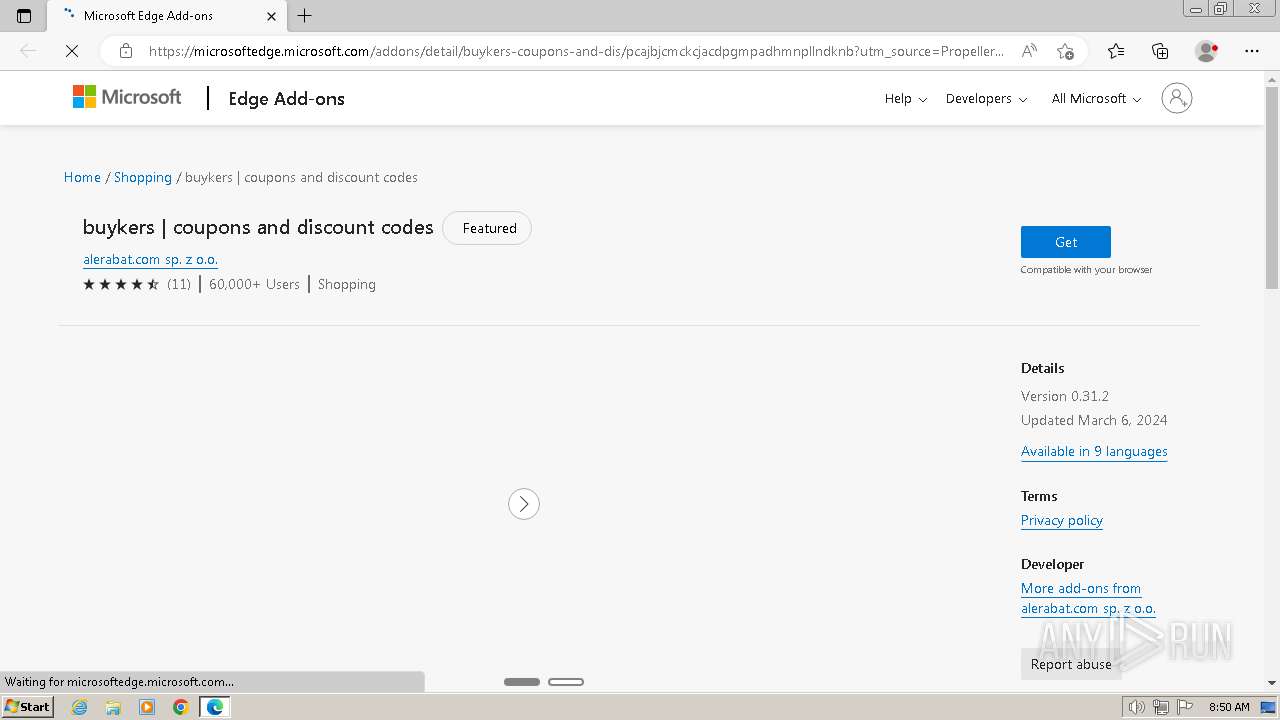The image size is (1280, 720).
Task: Show next screenshot with arrow
Action: pos(524,504)
